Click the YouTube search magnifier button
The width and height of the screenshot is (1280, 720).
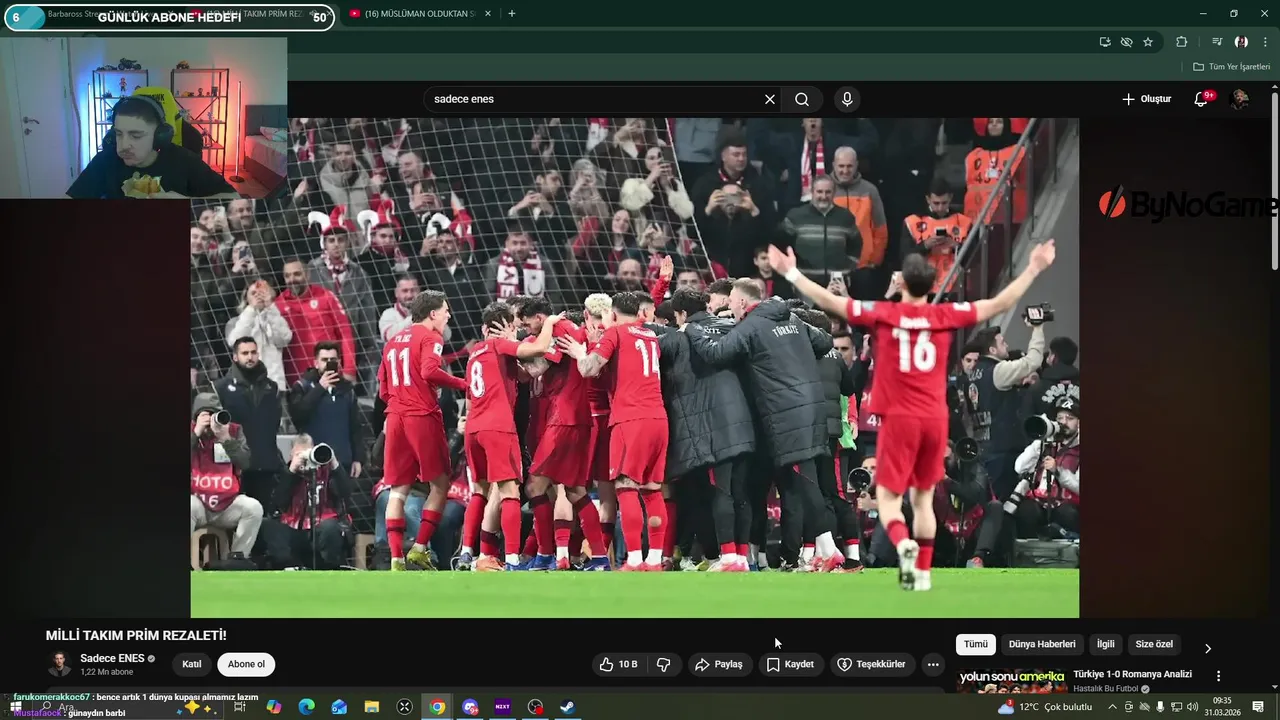click(x=802, y=99)
